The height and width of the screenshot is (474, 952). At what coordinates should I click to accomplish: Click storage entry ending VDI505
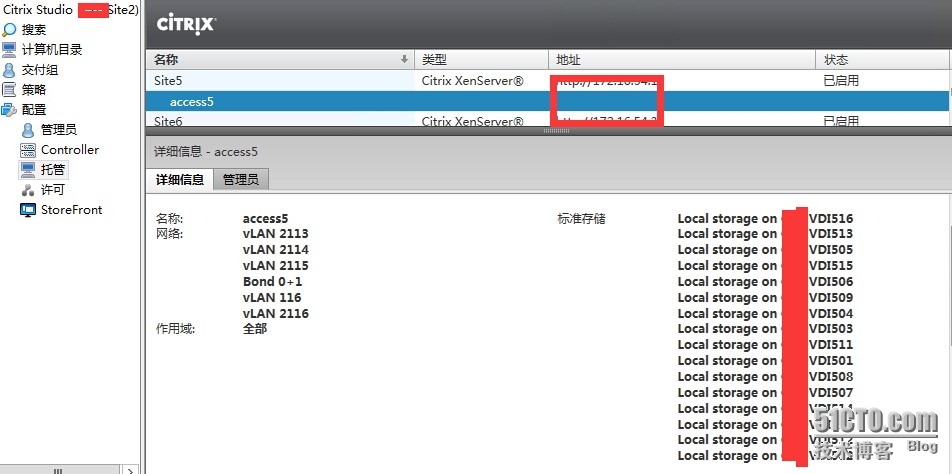[x=765, y=249]
